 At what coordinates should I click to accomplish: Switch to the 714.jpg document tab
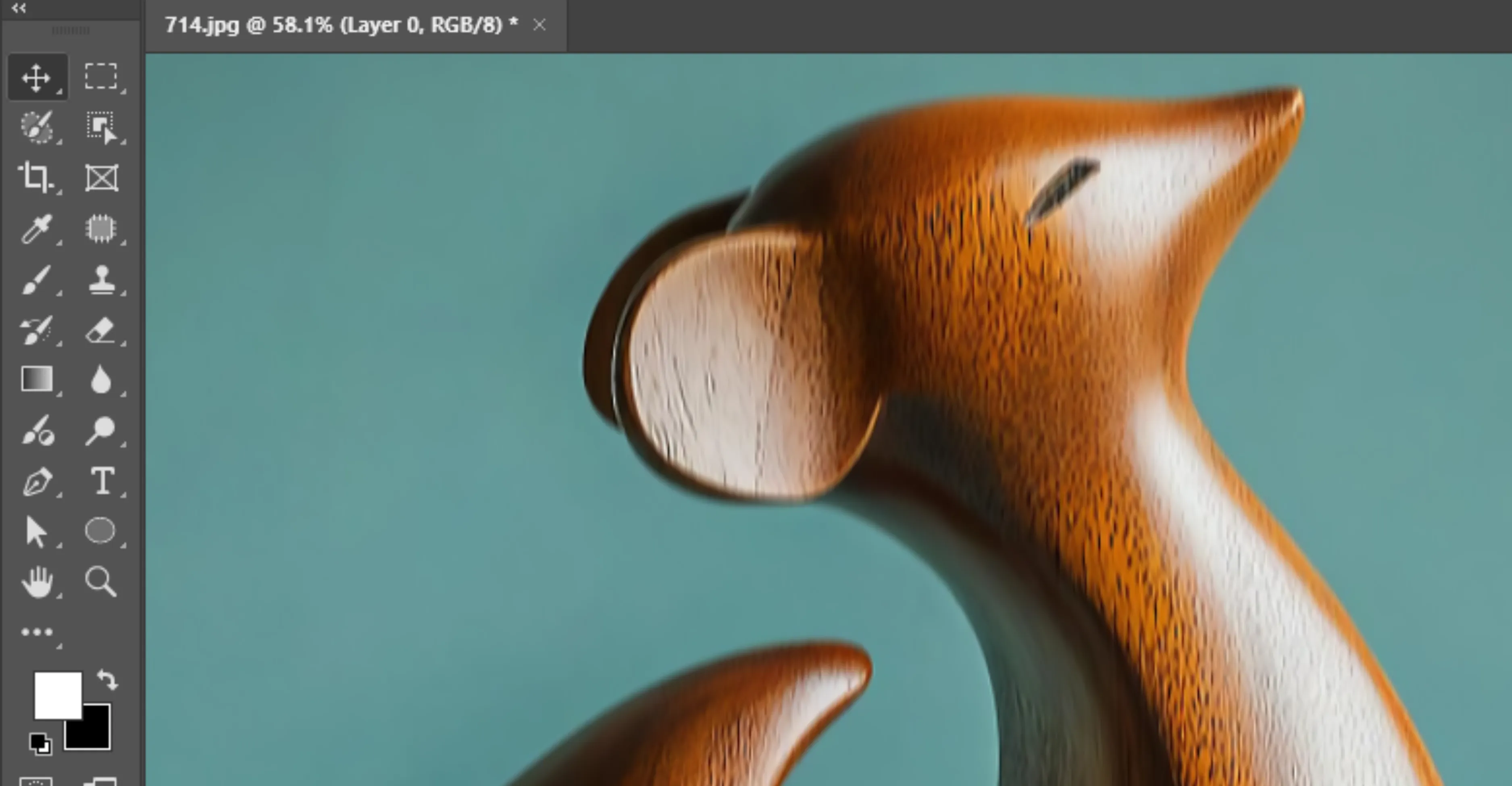click(340, 25)
